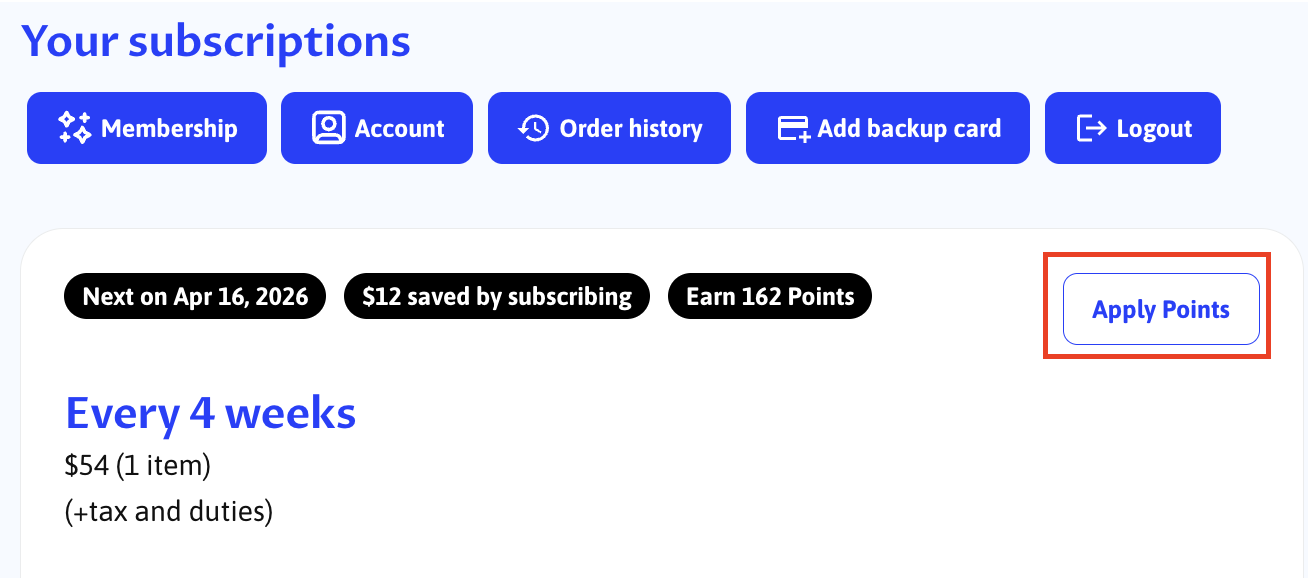Click the person icon on Account
Viewport: 1308px width, 578px height.
click(328, 128)
